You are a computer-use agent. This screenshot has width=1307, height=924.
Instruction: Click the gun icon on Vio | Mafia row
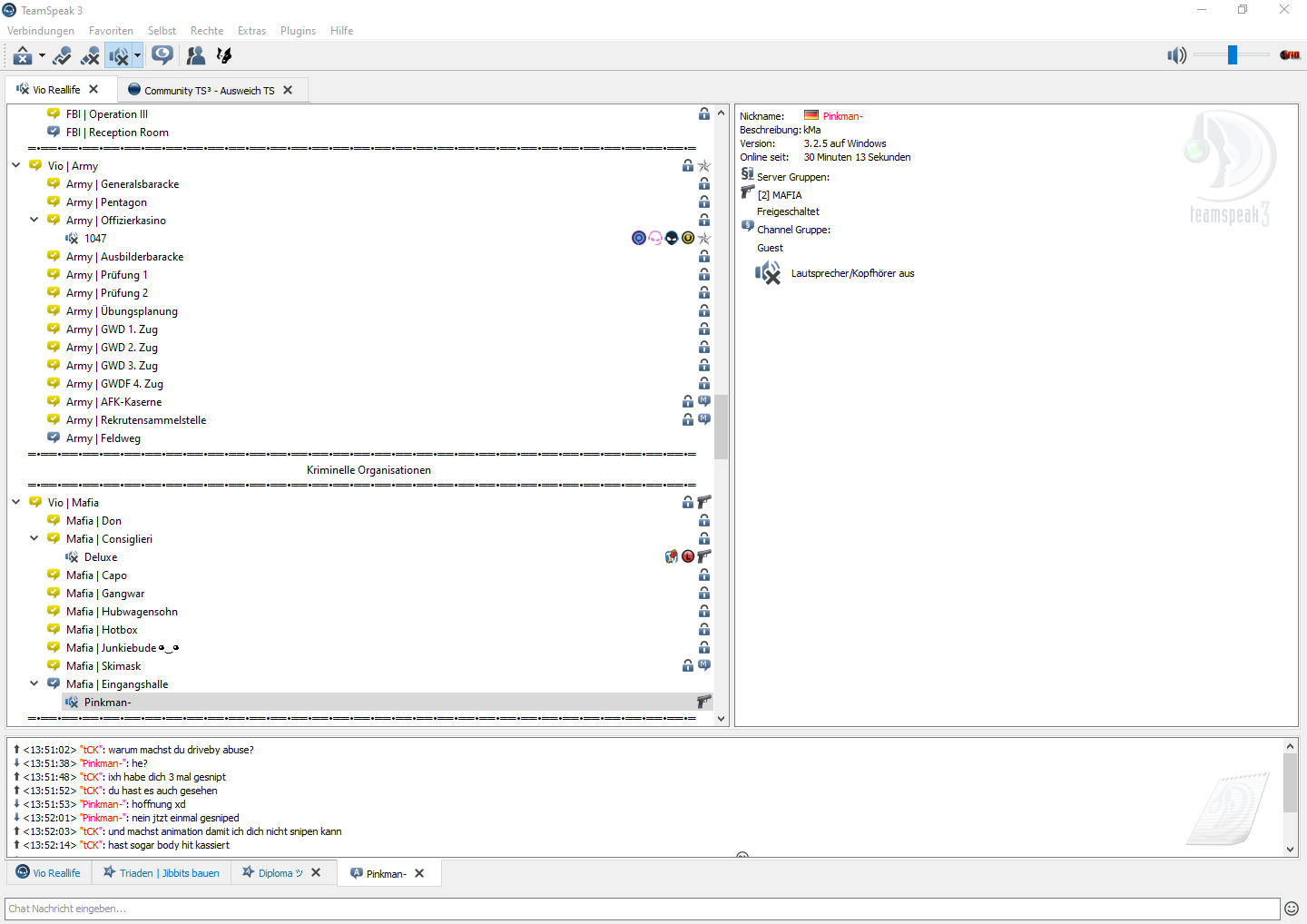click(704, 502)
